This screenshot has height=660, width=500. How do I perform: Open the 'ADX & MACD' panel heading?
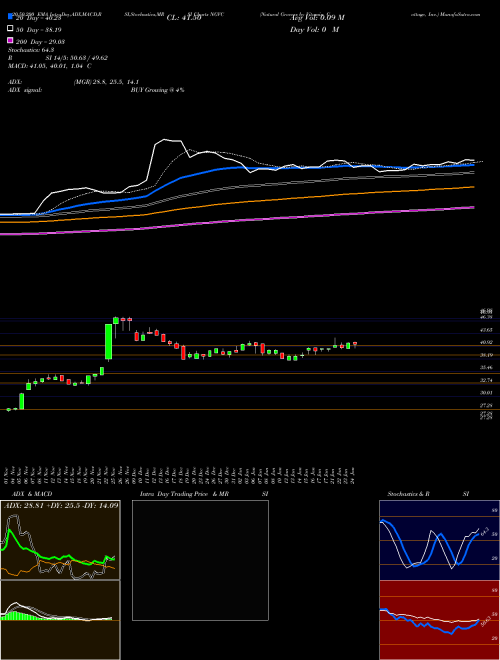[32, 494]
